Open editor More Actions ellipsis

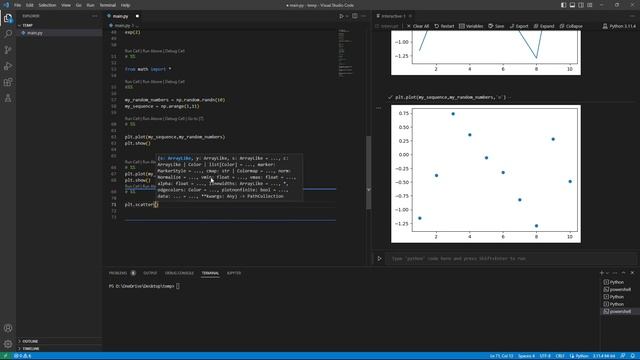coord(364,16)
